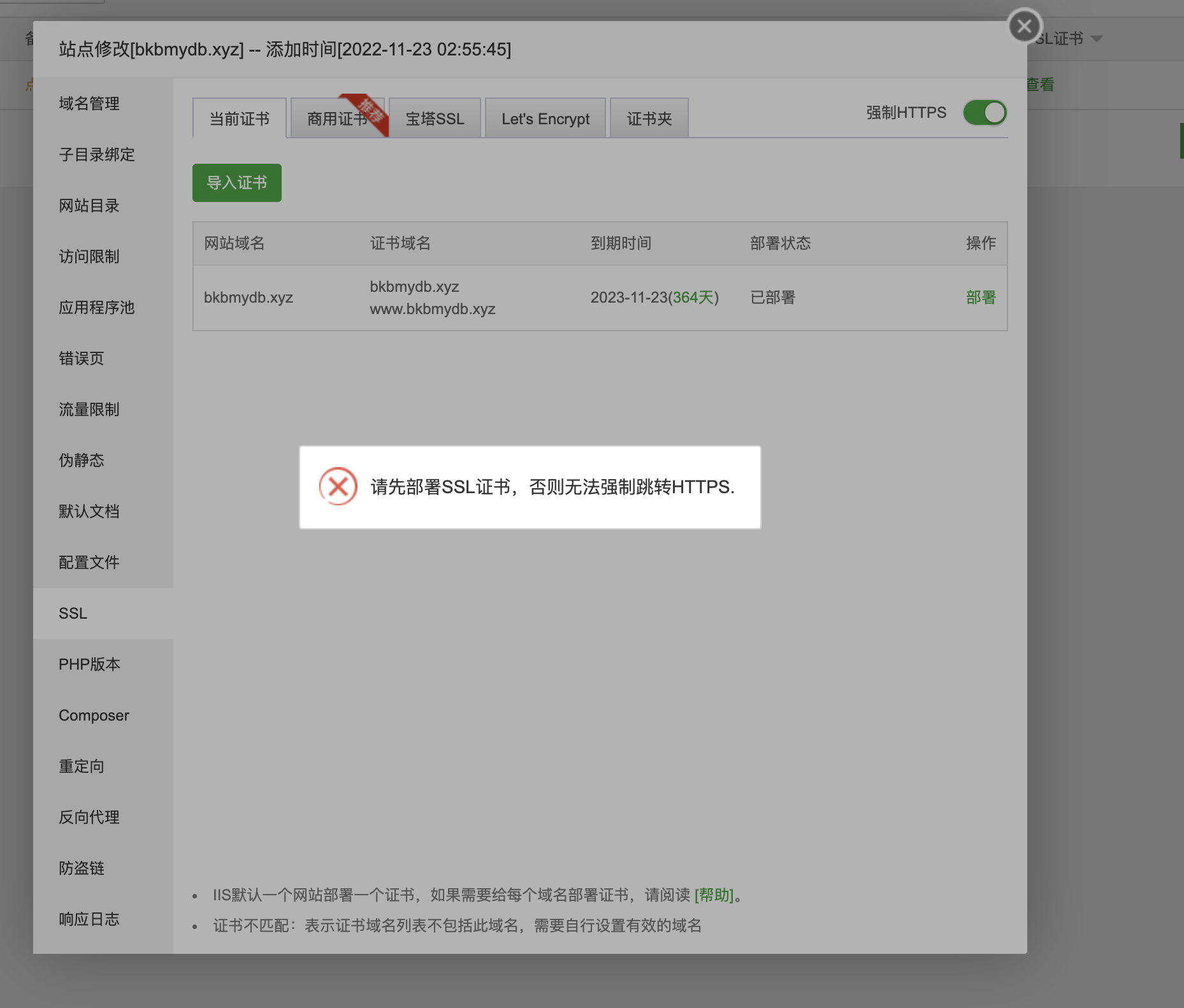The width and height of the screenshot is (1184, 1008).
Task: Click 到期时间 column header
Action: (x=621, y=243)
